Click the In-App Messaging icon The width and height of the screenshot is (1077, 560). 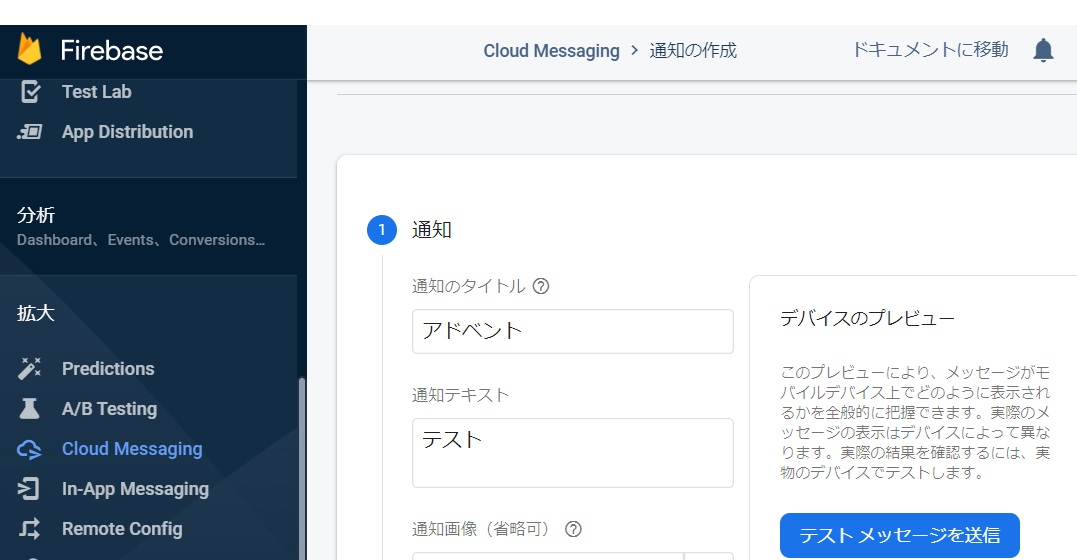30,489
